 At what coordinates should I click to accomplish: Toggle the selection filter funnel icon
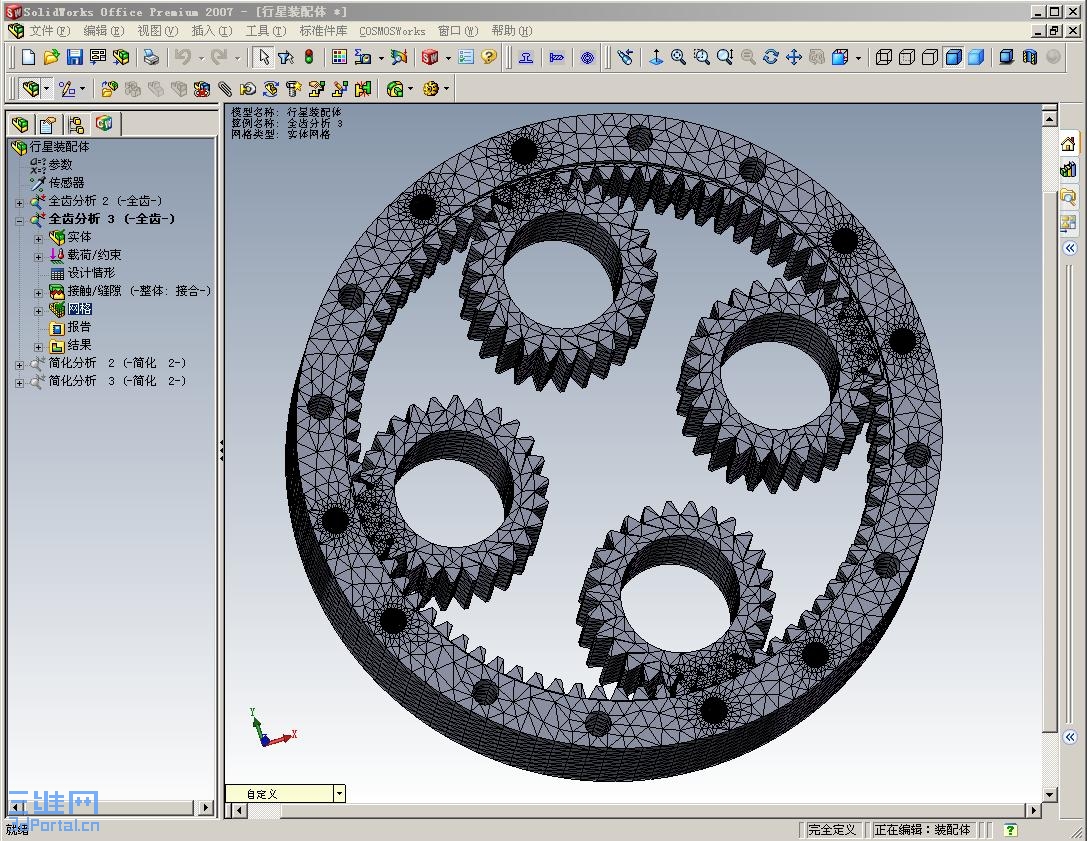(286, 57)
